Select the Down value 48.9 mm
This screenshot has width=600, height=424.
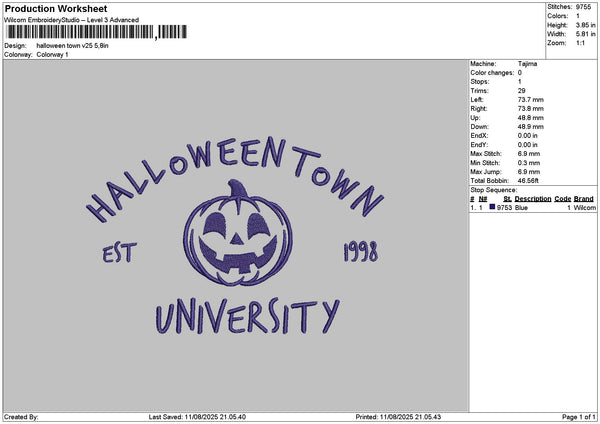click(530, 127)
